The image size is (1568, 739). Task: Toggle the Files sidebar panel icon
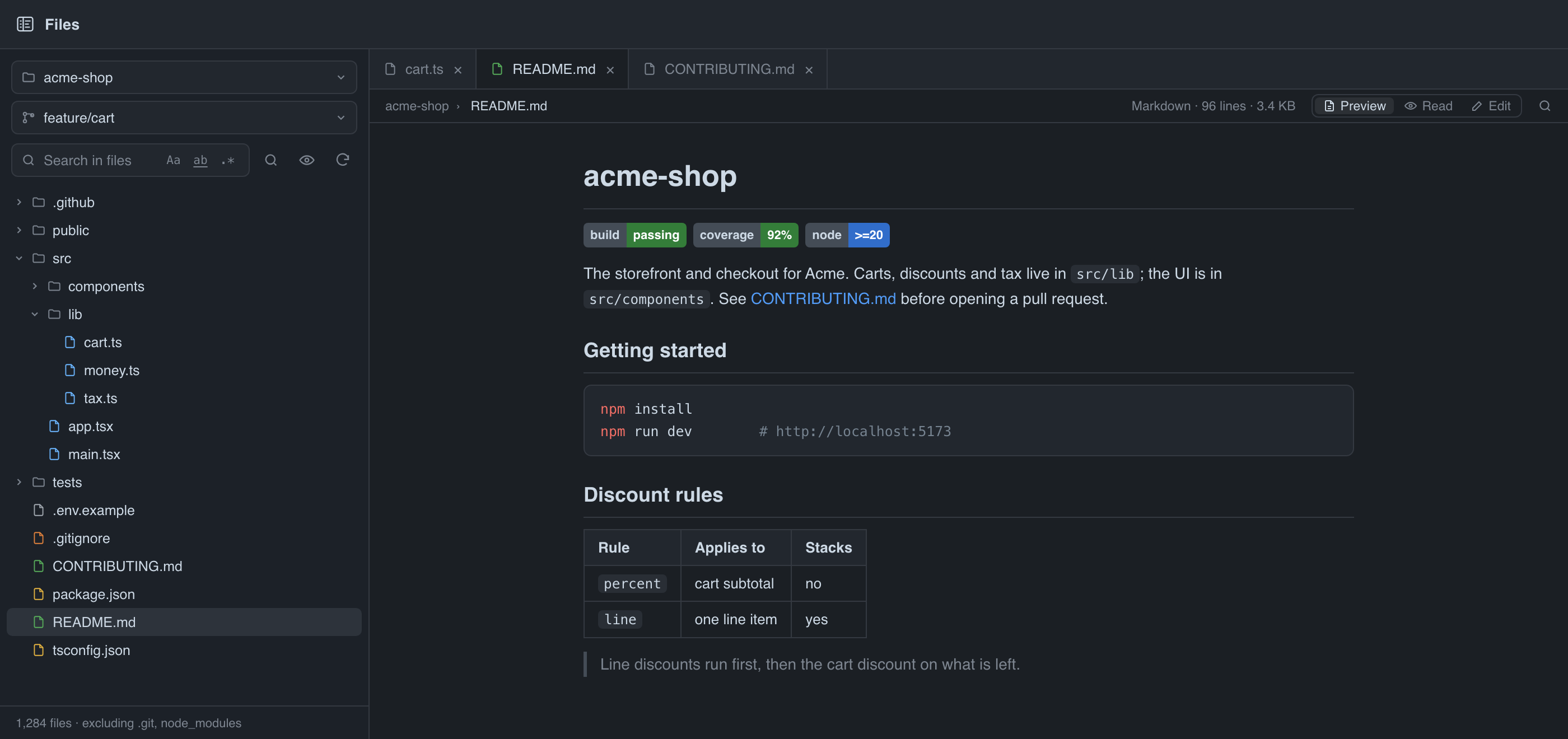click(25, 24)
